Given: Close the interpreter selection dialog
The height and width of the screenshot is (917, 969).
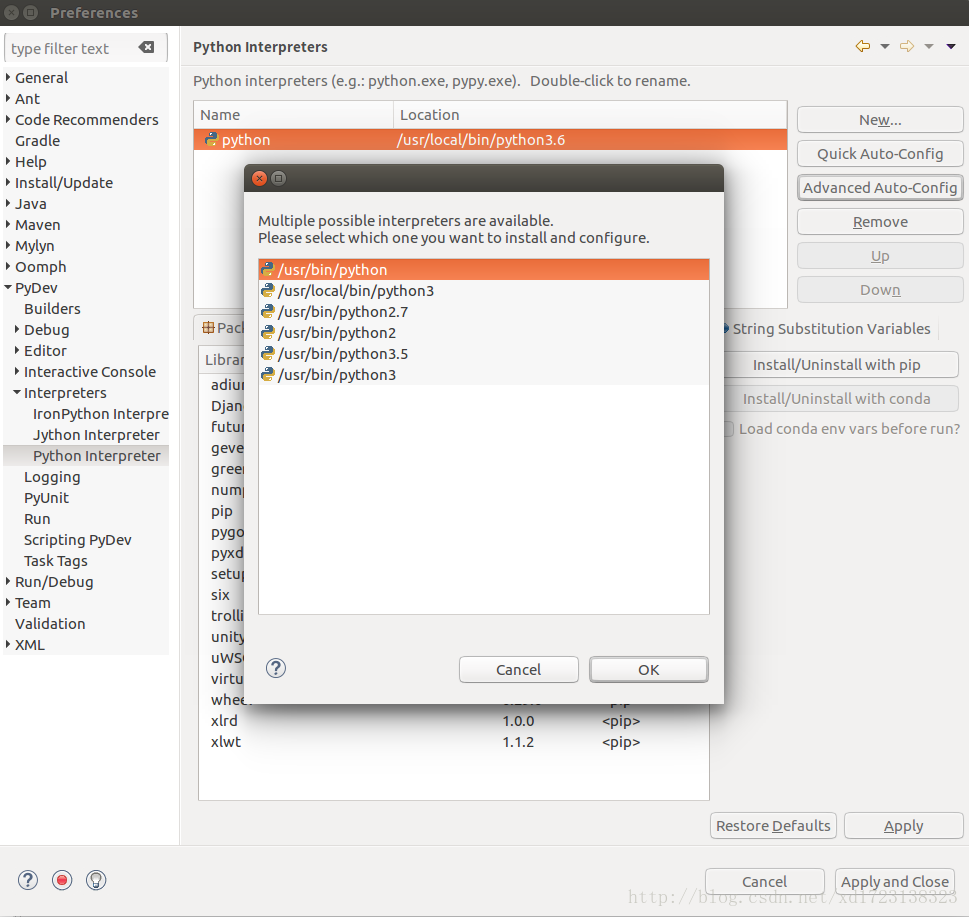Looking at the screenshot, I should (x=260, y=179).
